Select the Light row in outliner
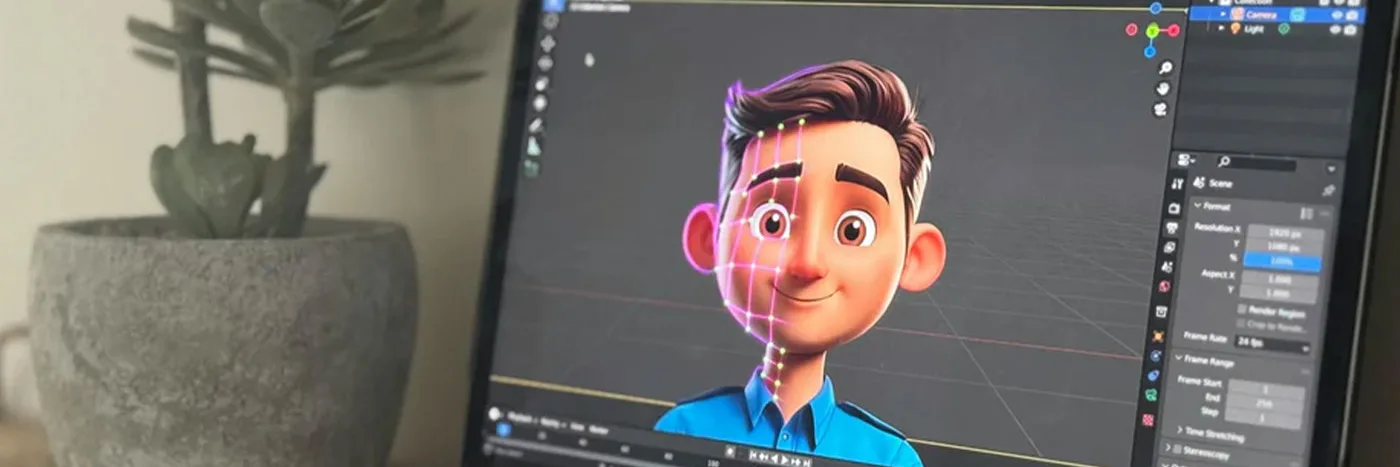 1274,29
